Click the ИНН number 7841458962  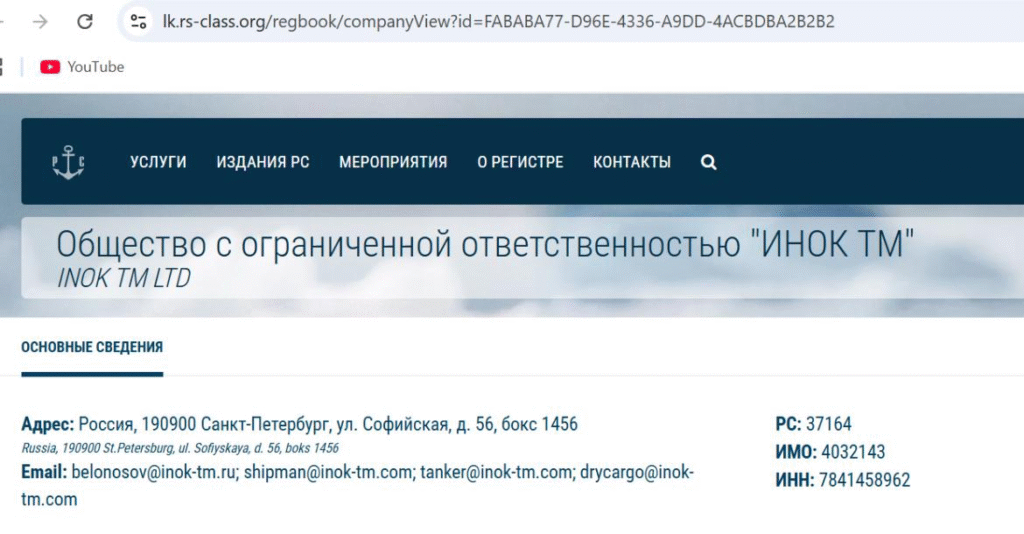point(864,480)
